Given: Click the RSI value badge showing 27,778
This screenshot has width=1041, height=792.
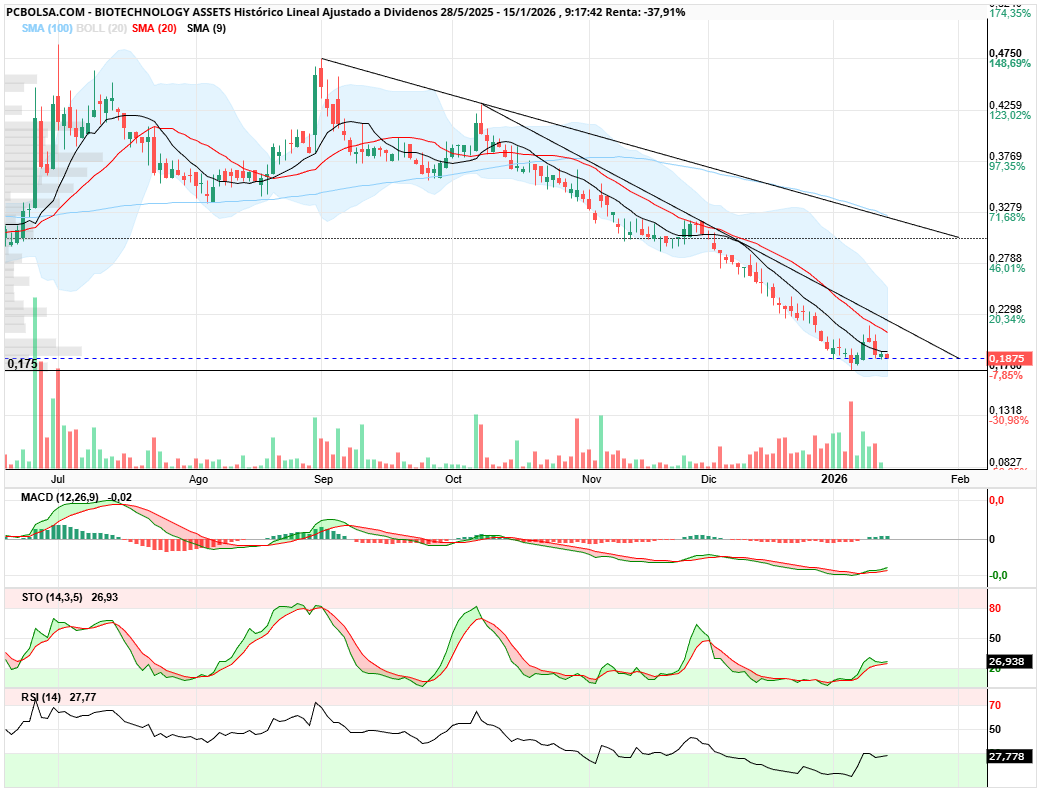Looking at the screenshot, I should coord(1007,756).
